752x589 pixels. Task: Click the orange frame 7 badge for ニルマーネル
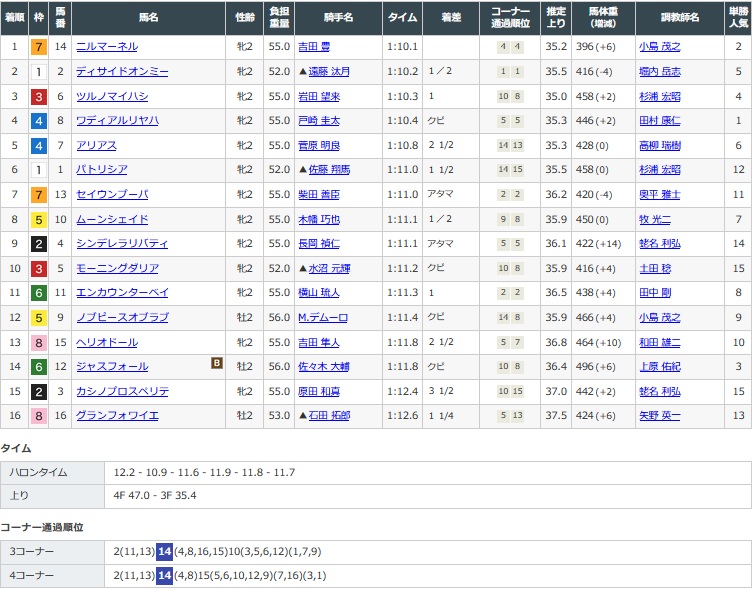tap(38, 47)
